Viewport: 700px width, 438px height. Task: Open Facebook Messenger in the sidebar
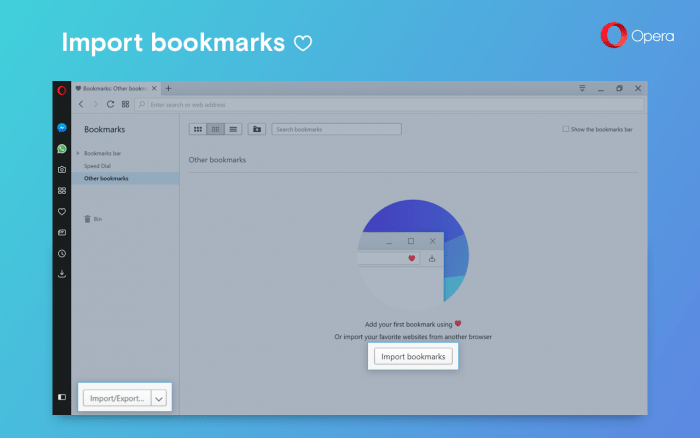coord(62,128)
